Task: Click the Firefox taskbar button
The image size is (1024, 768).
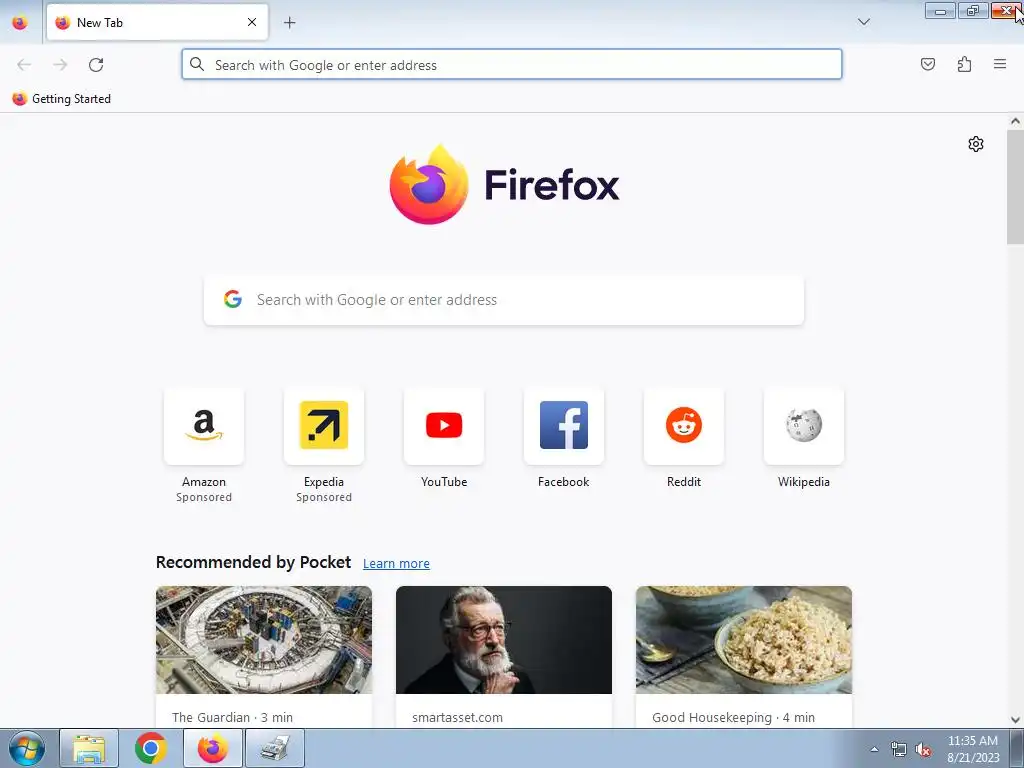Action: tap(213, 748)
